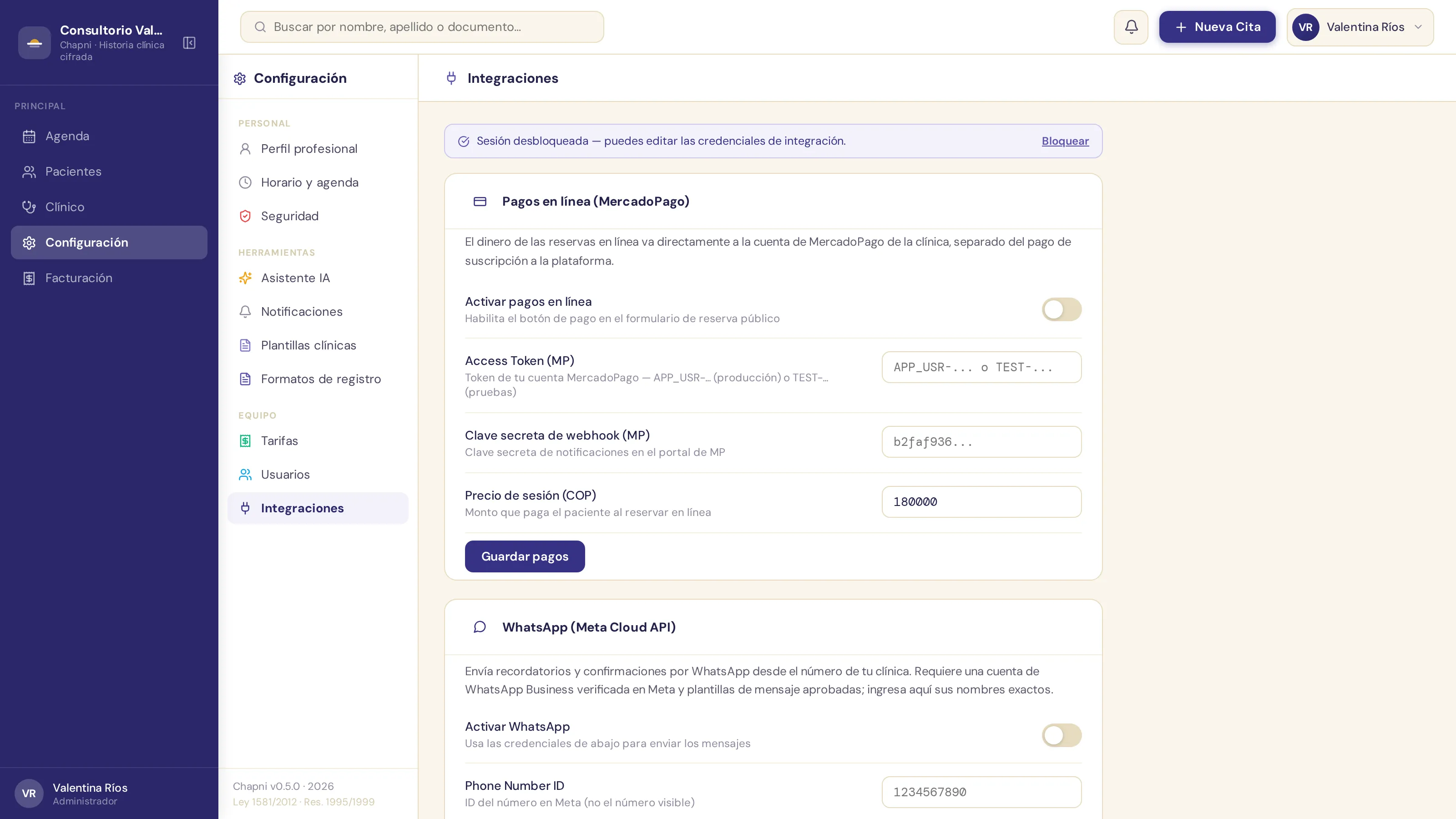This screenshot has width=1456, height=819.
Task: Go to Pacientes
Action: [109, 172]
